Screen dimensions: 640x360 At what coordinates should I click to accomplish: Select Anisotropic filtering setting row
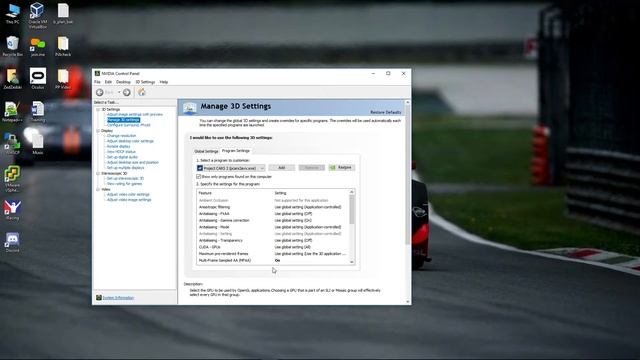pyautogui.click(x=272, y=207)
